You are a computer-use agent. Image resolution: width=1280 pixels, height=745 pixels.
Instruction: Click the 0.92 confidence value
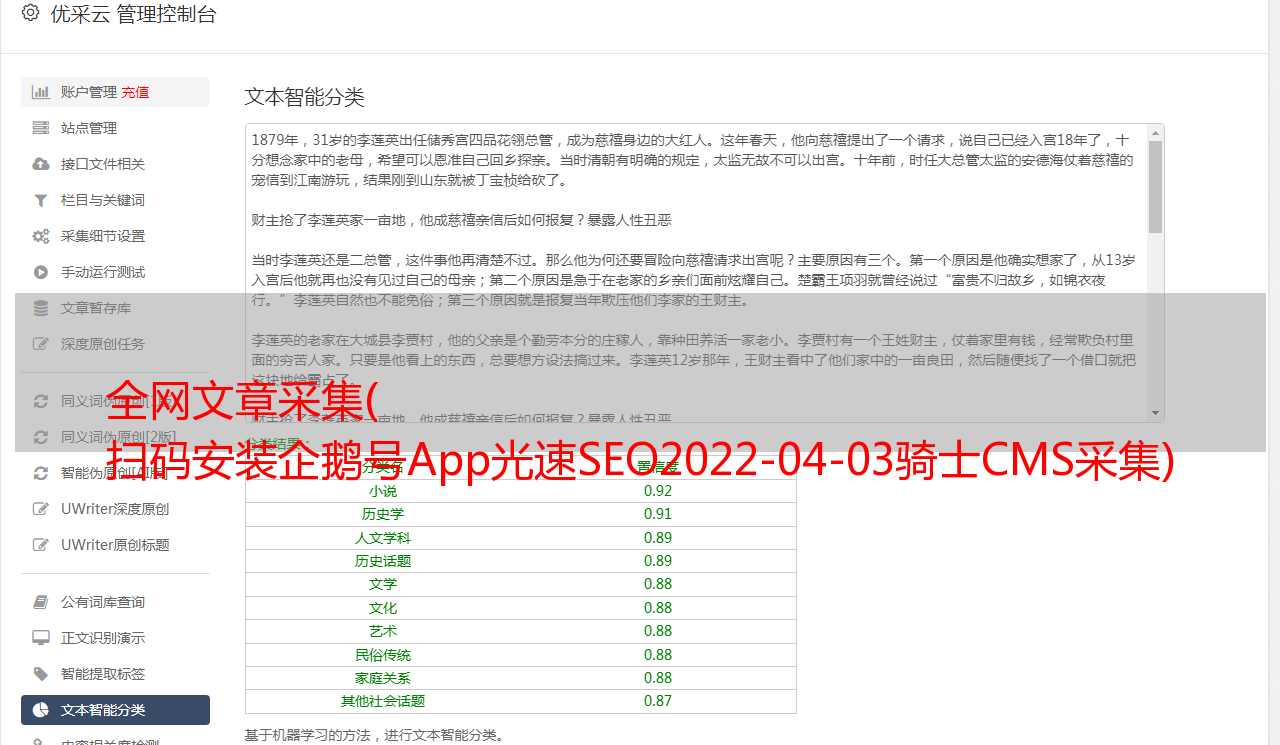(658, 491)
